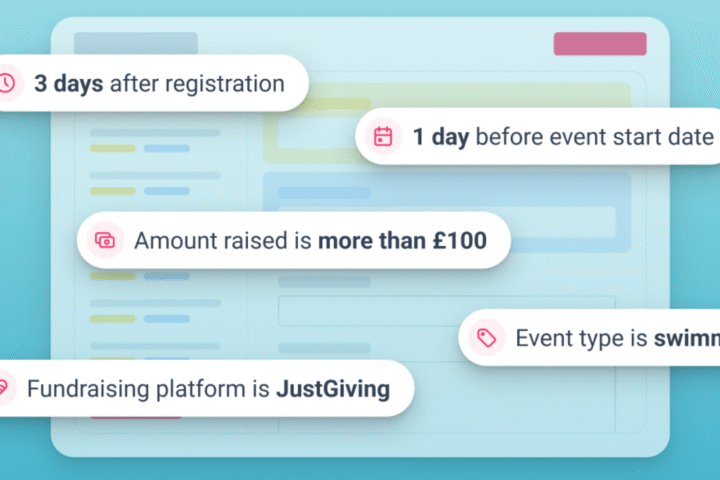This screenshot has height=480, width=720.
Task: Click the money icon beside Amount raised
Action: [105, 240]
